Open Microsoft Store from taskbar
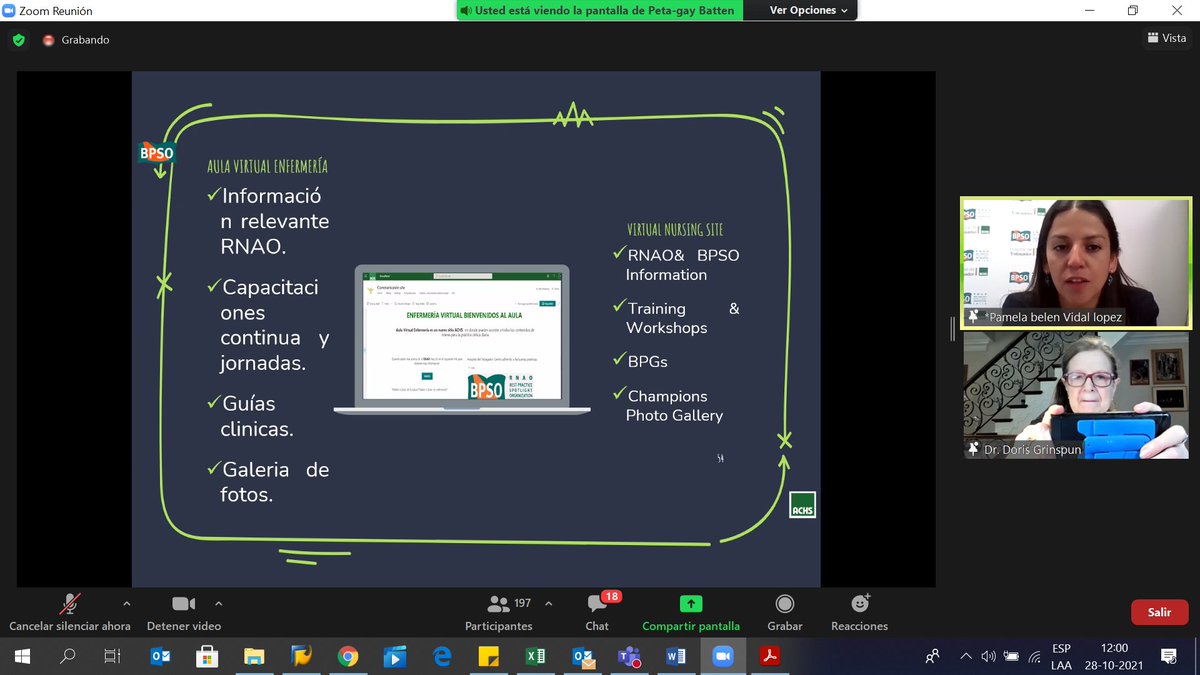 207,656
